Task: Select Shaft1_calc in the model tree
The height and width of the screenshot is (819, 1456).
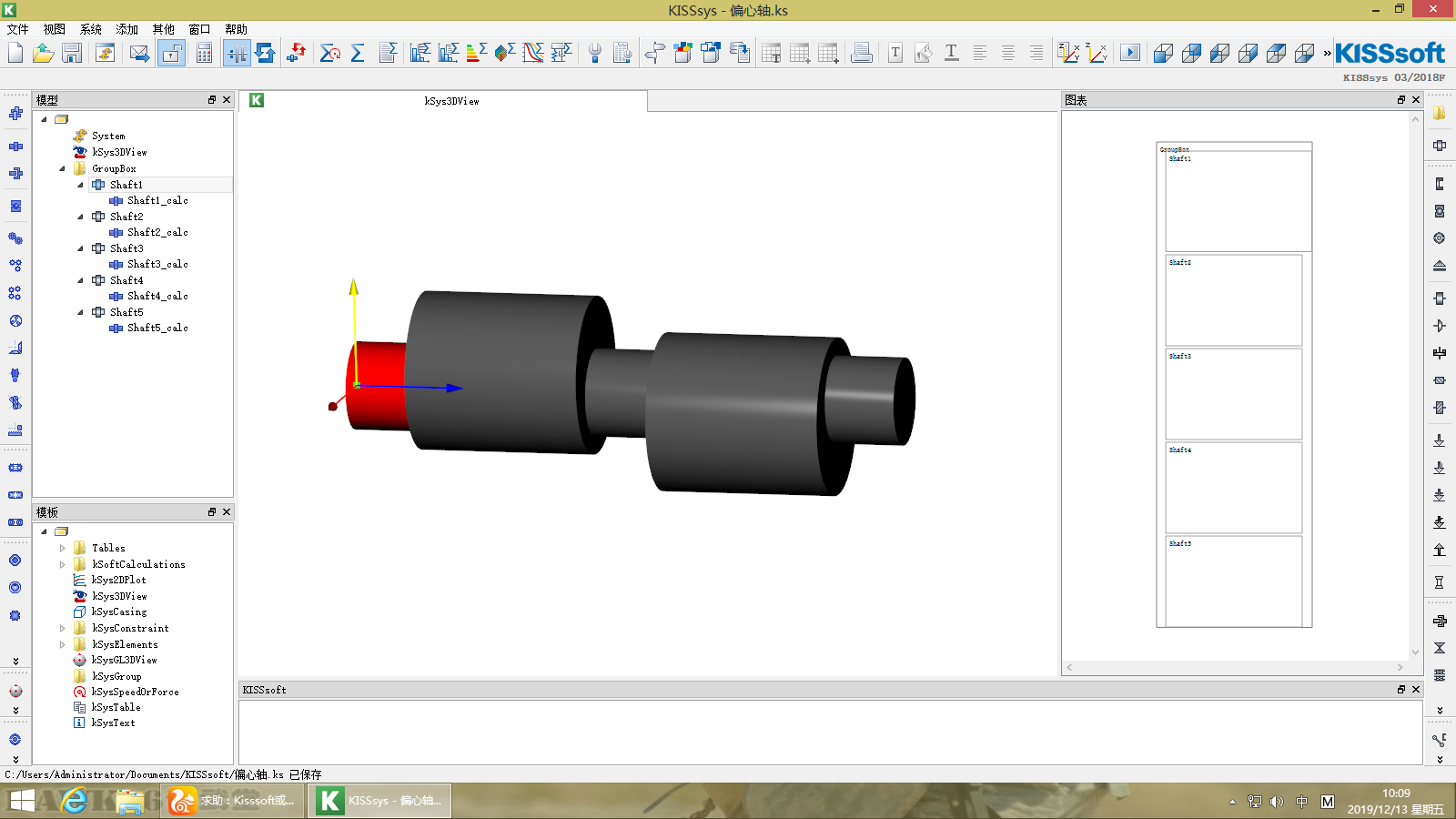Action: coord(157,200)
